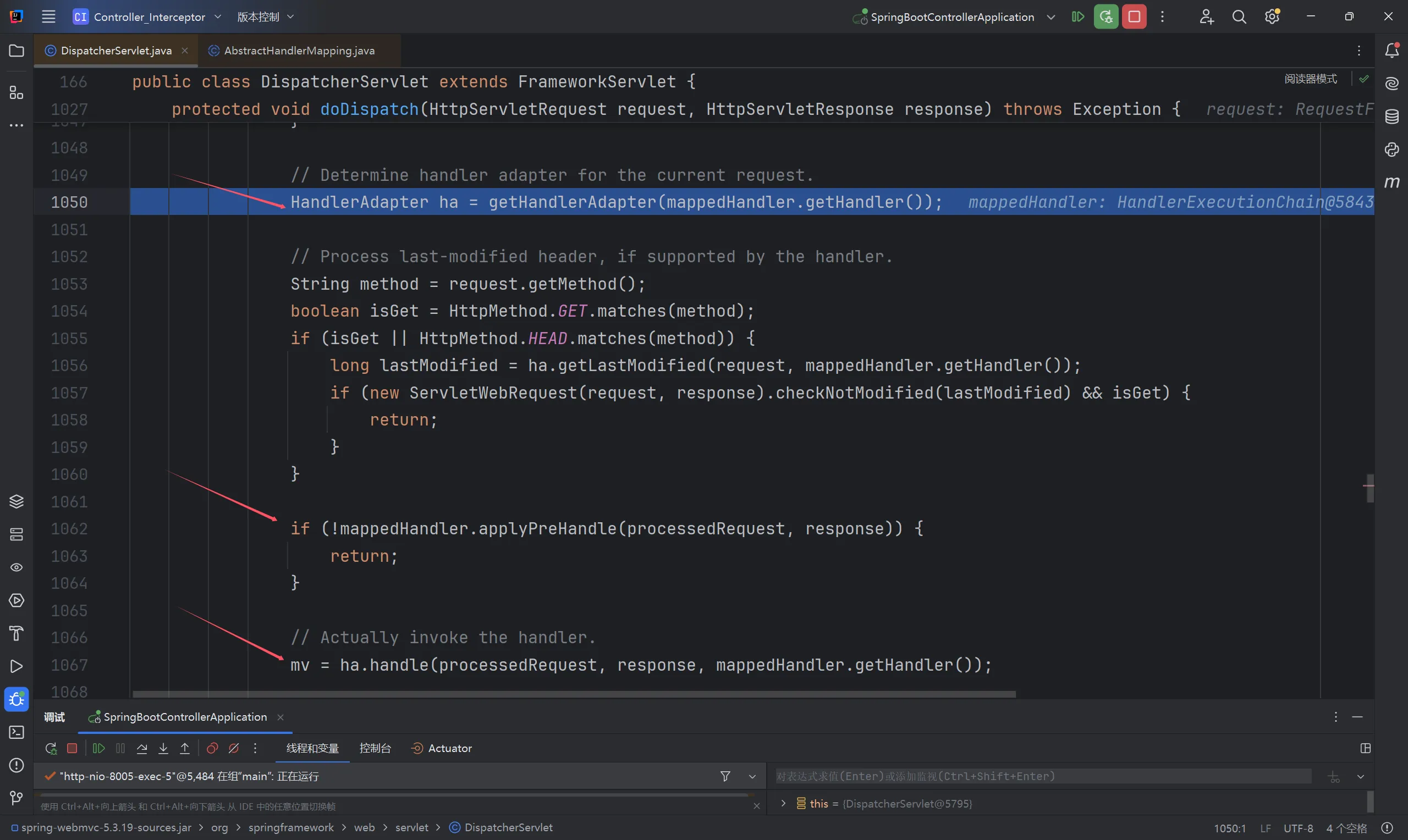Click LF line separator in status bar
Image resolution: width=1408 pixels, height=840 pixels.
pyautogui.click(x=1266, y=828)
